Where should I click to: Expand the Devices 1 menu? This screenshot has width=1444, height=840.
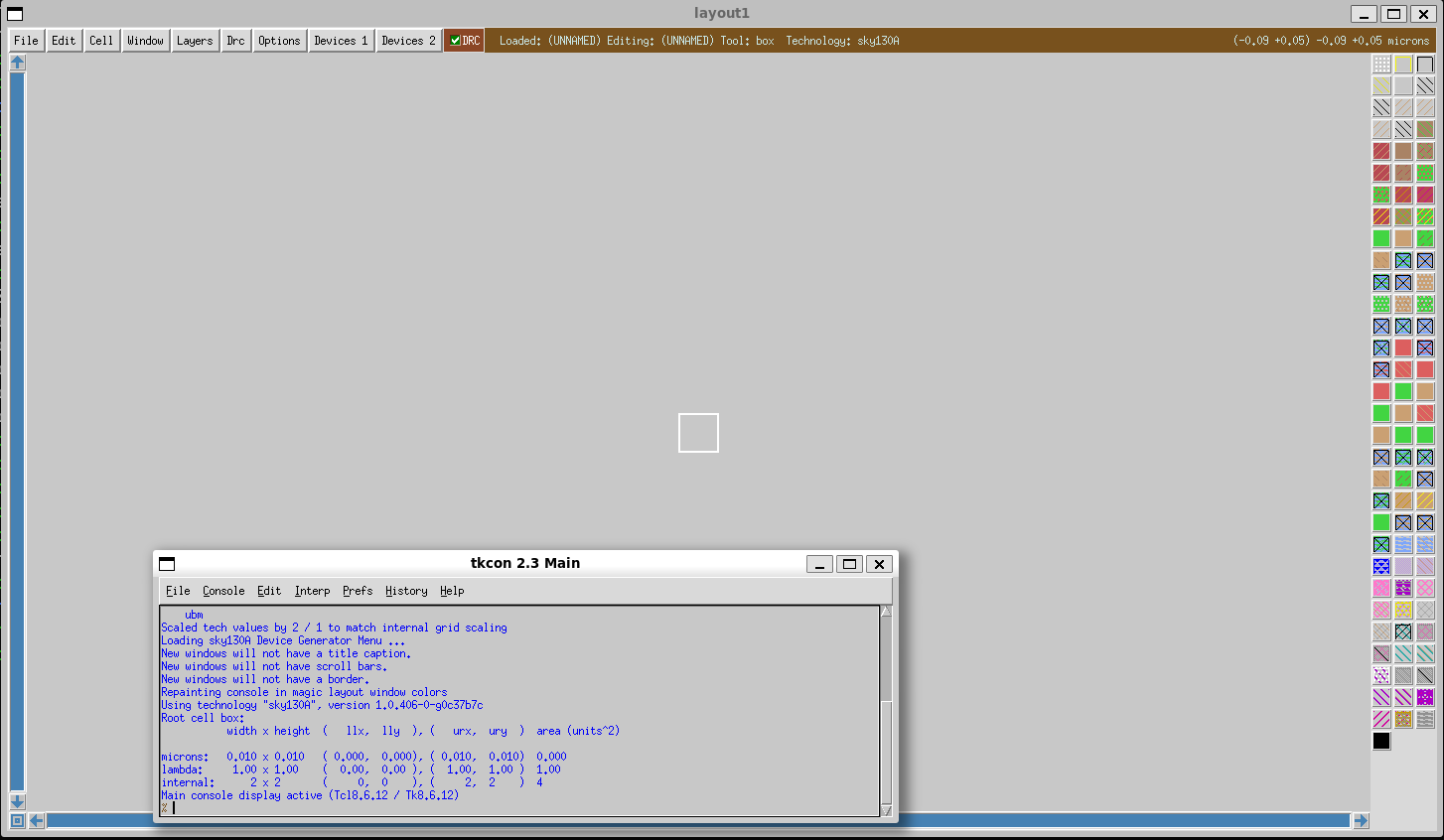point(341,41)
